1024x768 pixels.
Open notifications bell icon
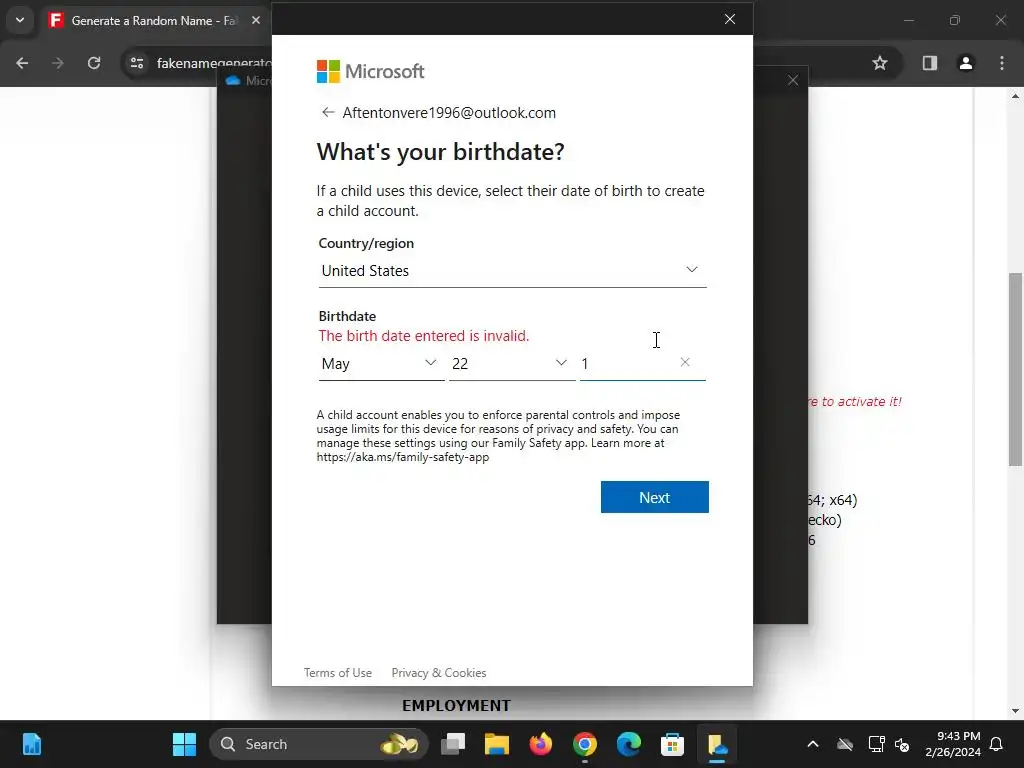pyautogui.click(x=997, y=744)
